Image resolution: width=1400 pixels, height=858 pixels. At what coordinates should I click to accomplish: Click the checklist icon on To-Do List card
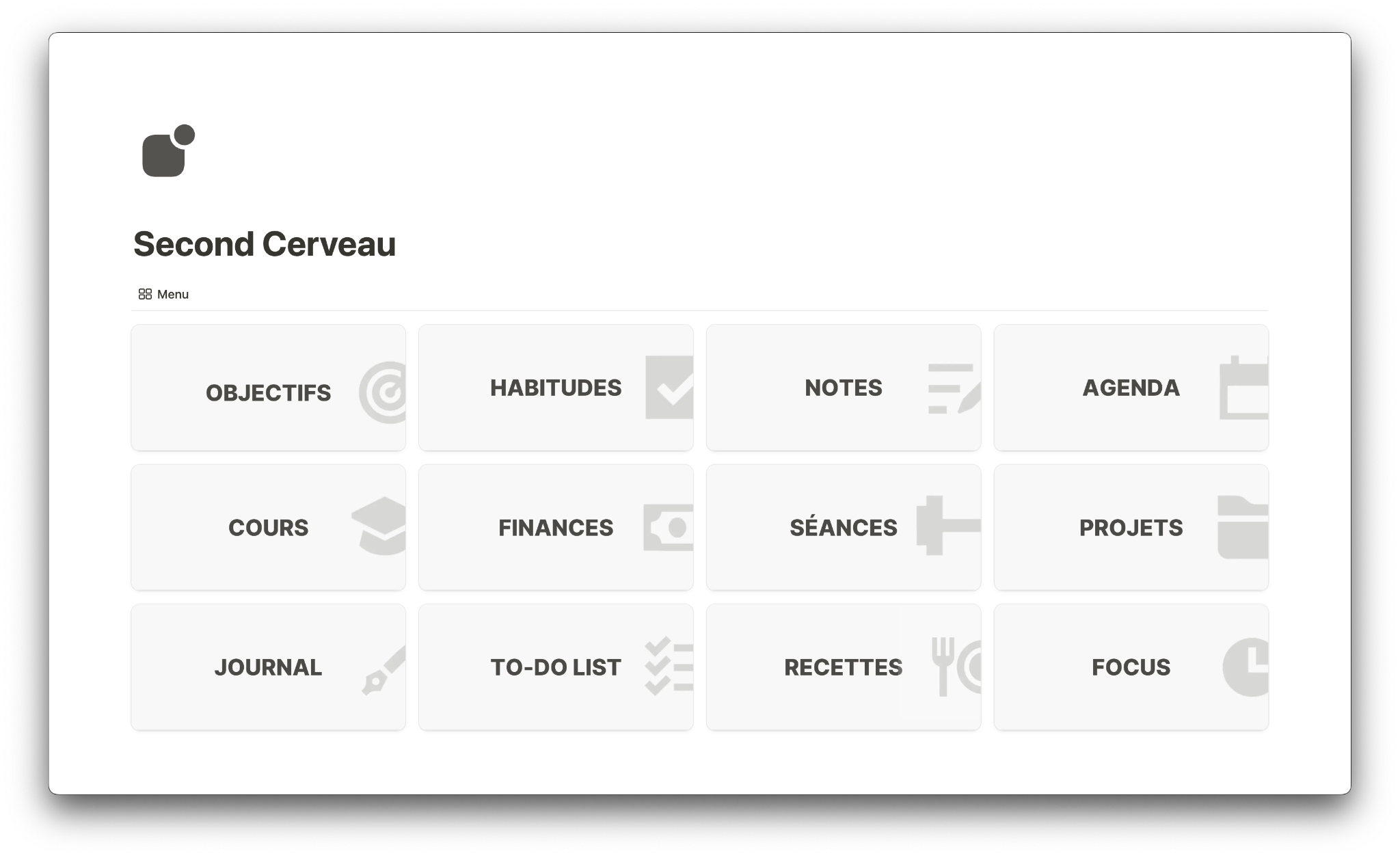point(669,667)
